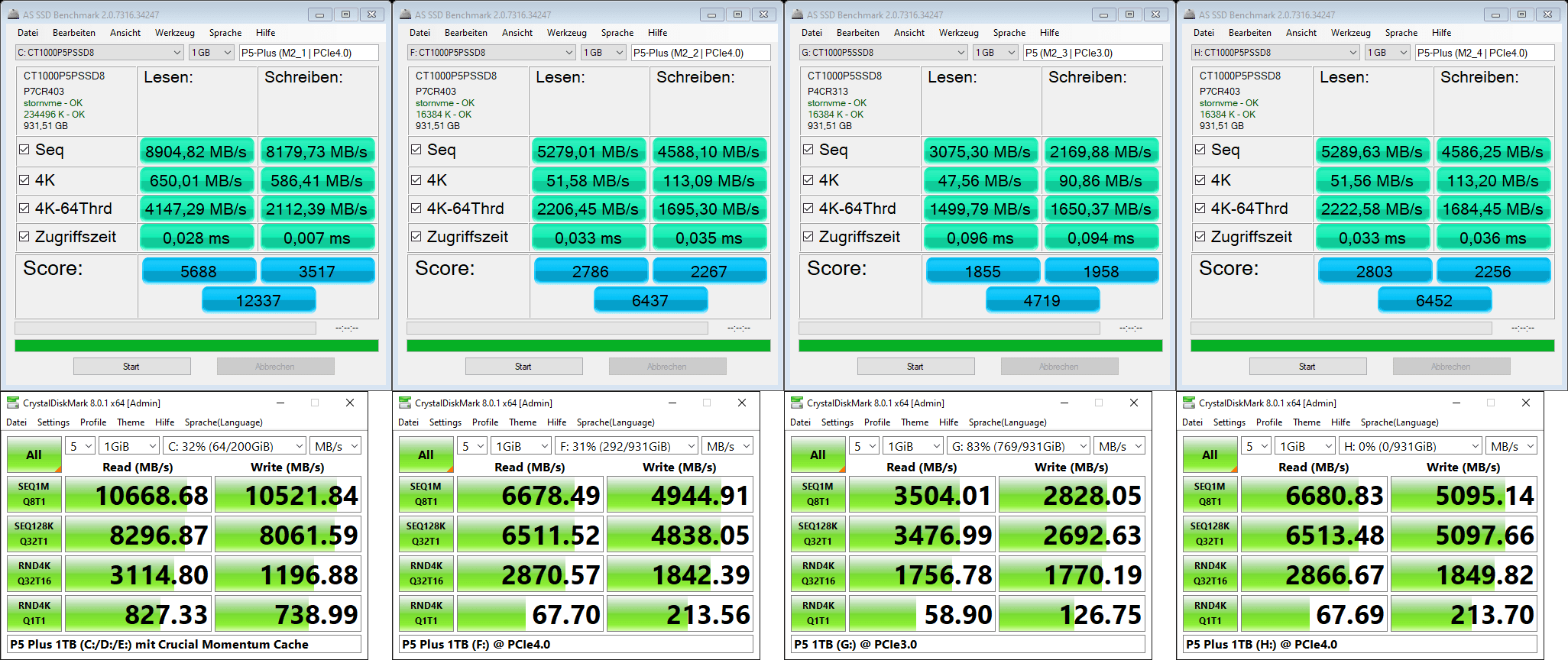Open Sprache menu in G: drive AS SSD window
Screen dimensions: 1568x660
[x=1009, y=33]
